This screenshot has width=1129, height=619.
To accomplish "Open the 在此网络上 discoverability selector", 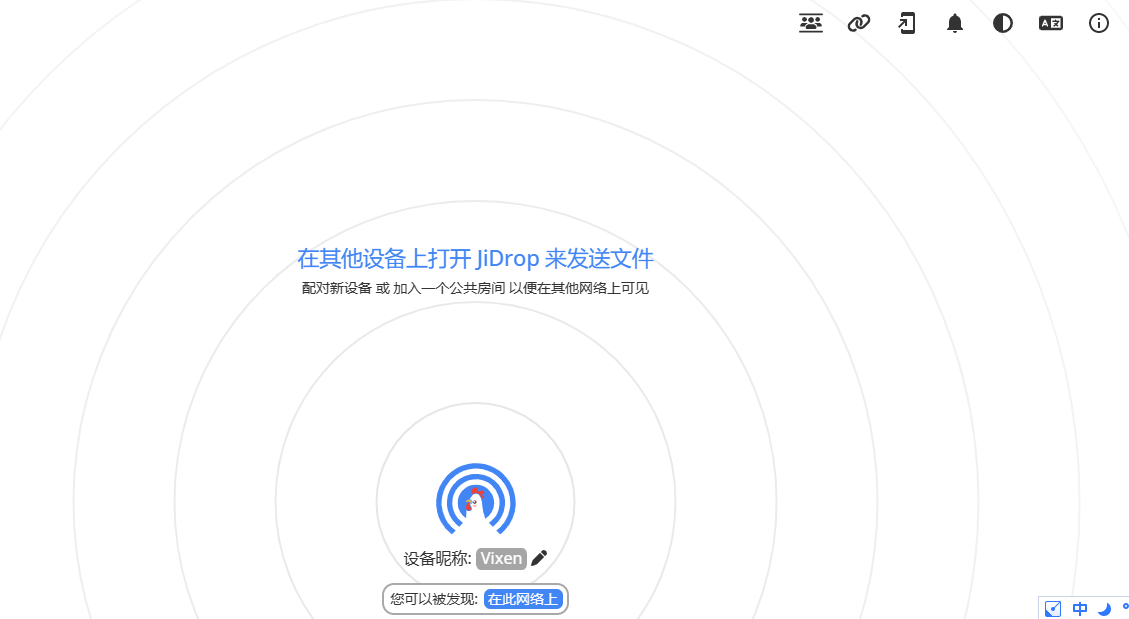I will tap(523, 599).
